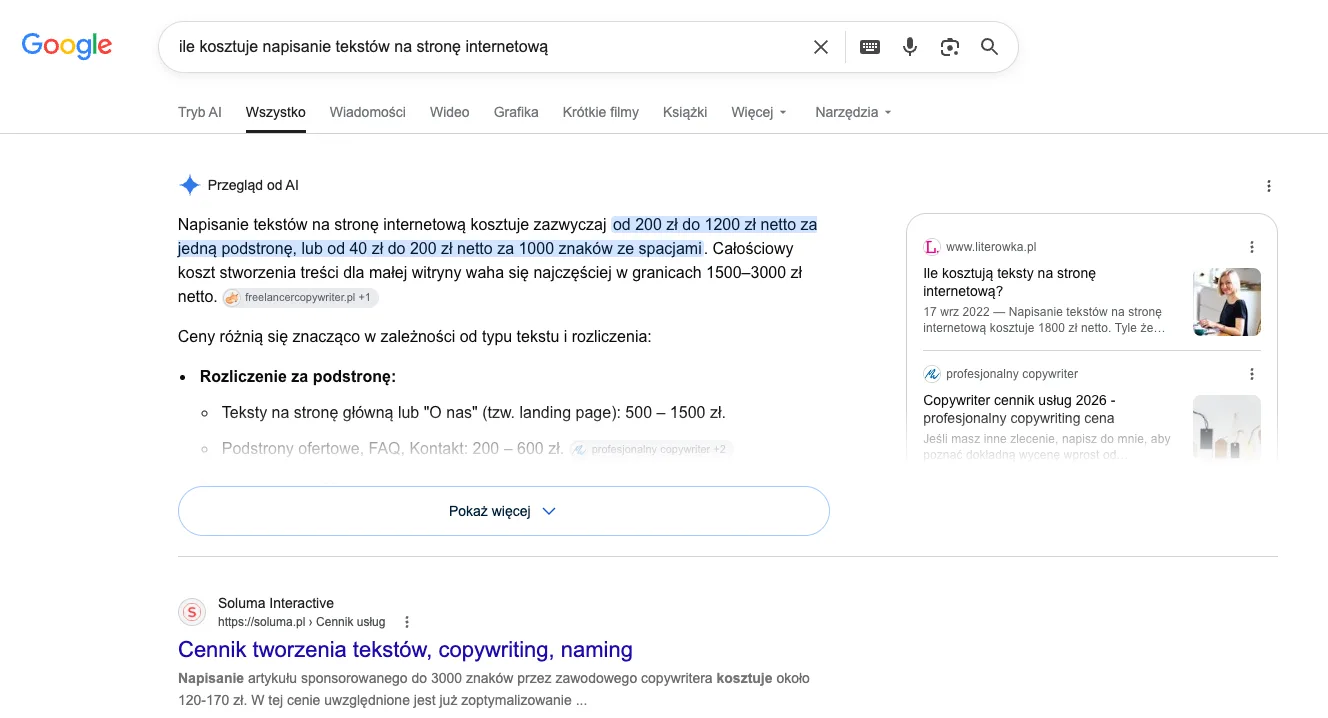Expand the Narzędzia dropdown
The width and height of the screenshot is (1328, 718).
click(x=853, y=112)
